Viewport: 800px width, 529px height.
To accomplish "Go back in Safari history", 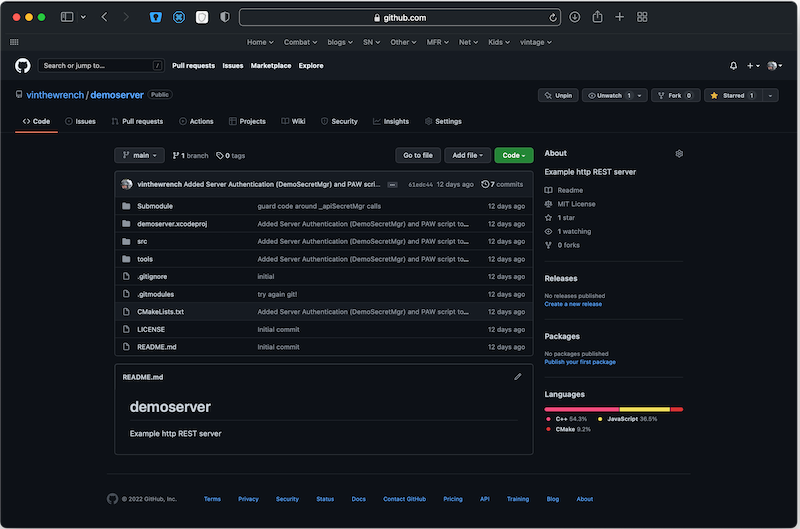I will (105, 17).
